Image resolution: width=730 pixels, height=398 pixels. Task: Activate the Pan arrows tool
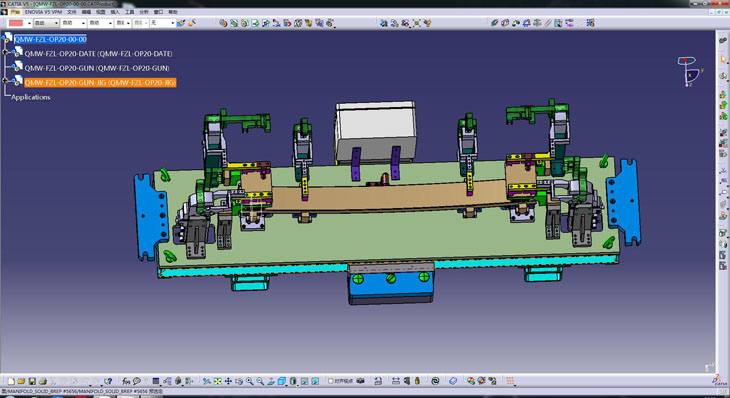(x=228, y=381)
